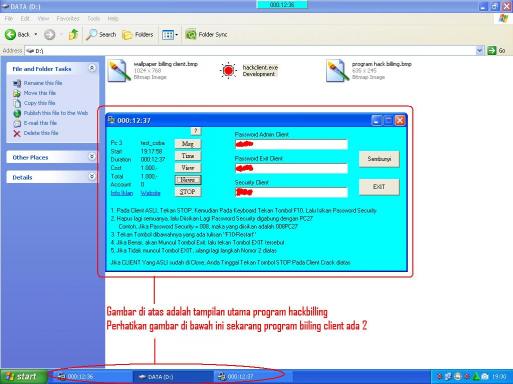The width and height of the screenshot is (513, 384).
Task: Click the Security Client field
Action: pyautogui.click(x=292, y=192)
